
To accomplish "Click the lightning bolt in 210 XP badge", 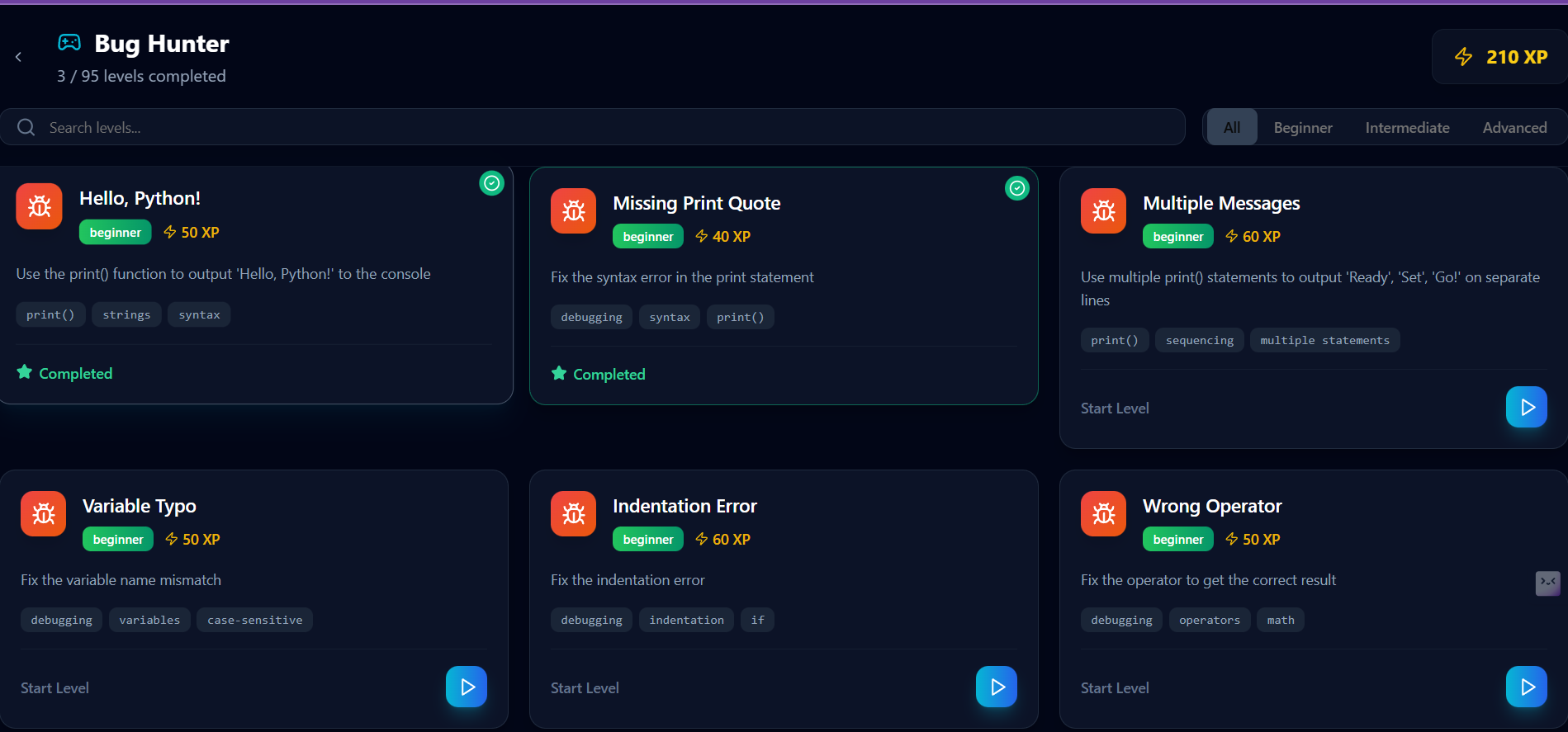I will point(1463,57).
